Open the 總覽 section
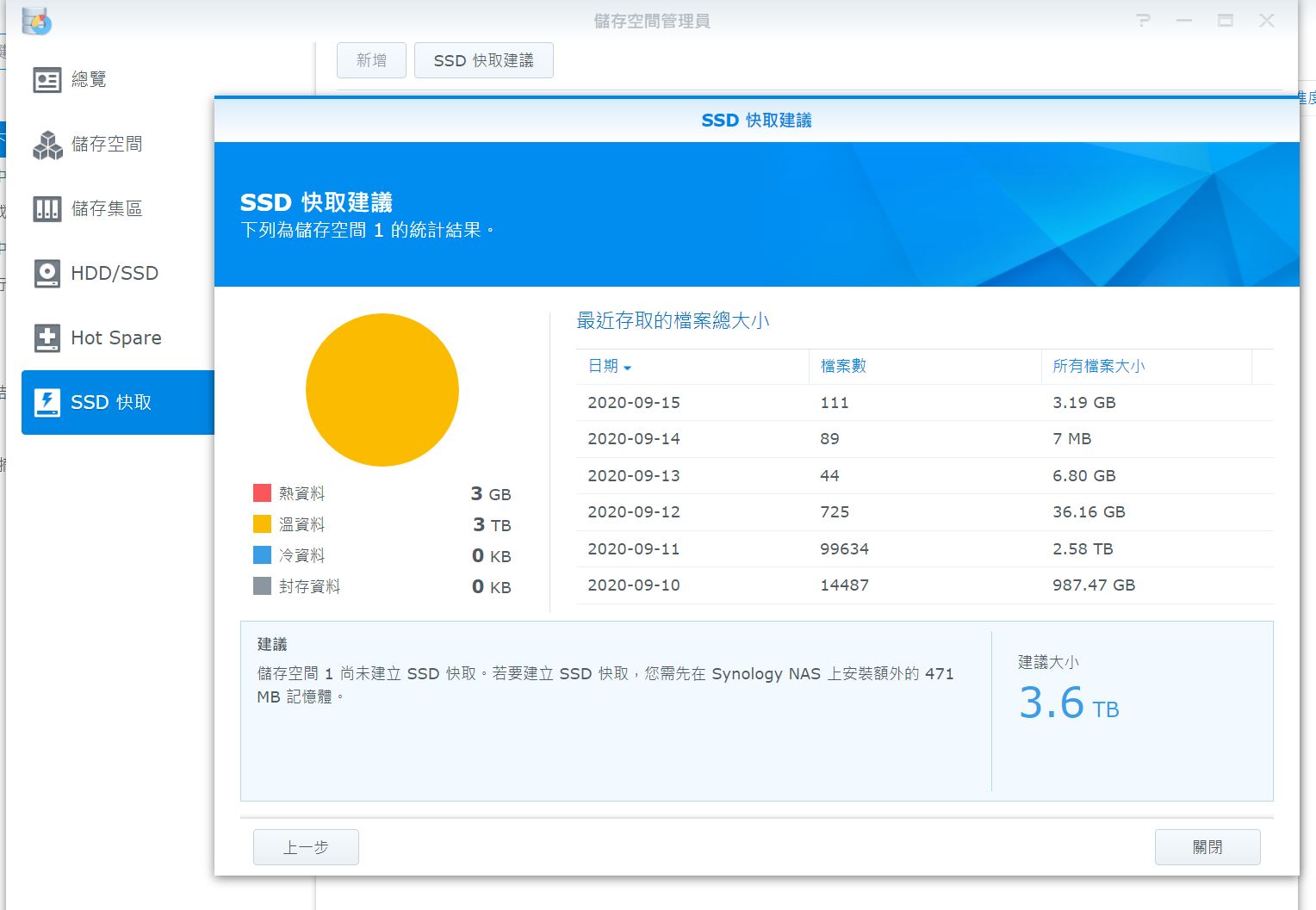 (x=118, y=80)
